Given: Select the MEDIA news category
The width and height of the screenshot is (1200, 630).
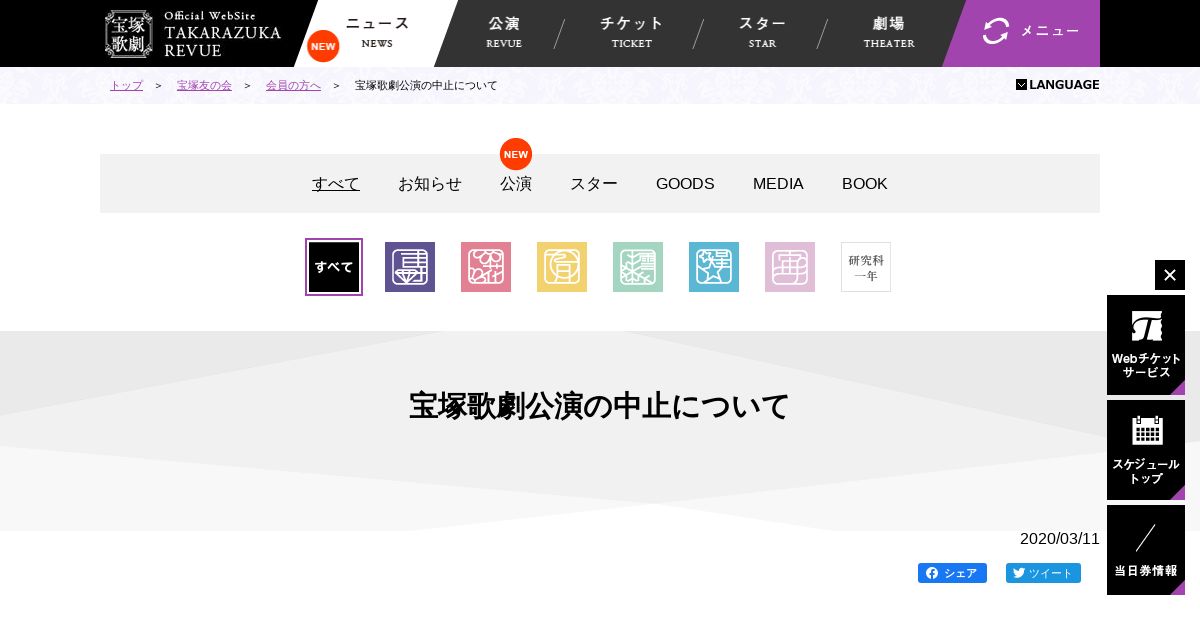Looking at the screenshot, I should 778,184.
